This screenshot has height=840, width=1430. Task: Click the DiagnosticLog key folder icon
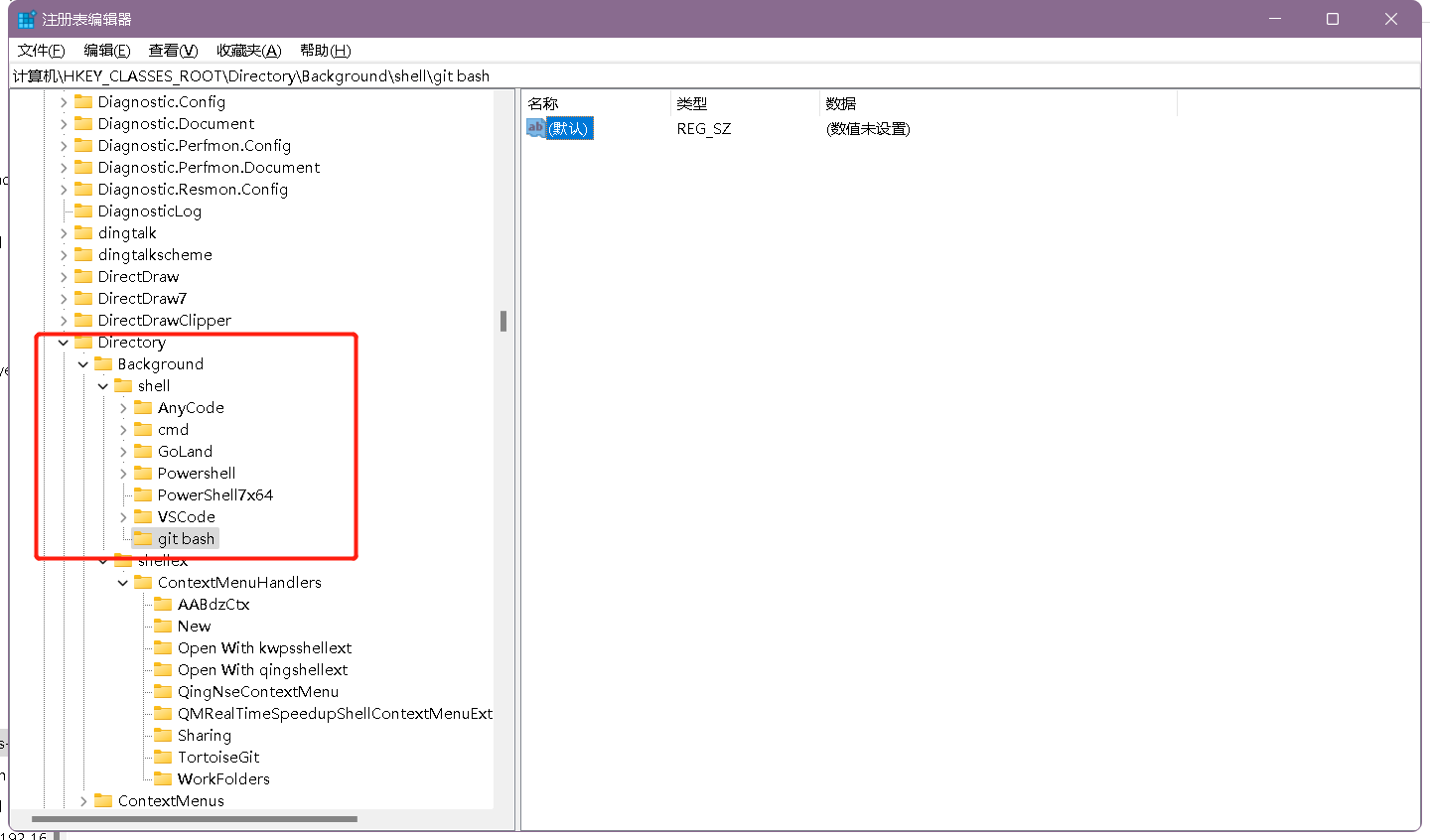(x=82, y=210)
